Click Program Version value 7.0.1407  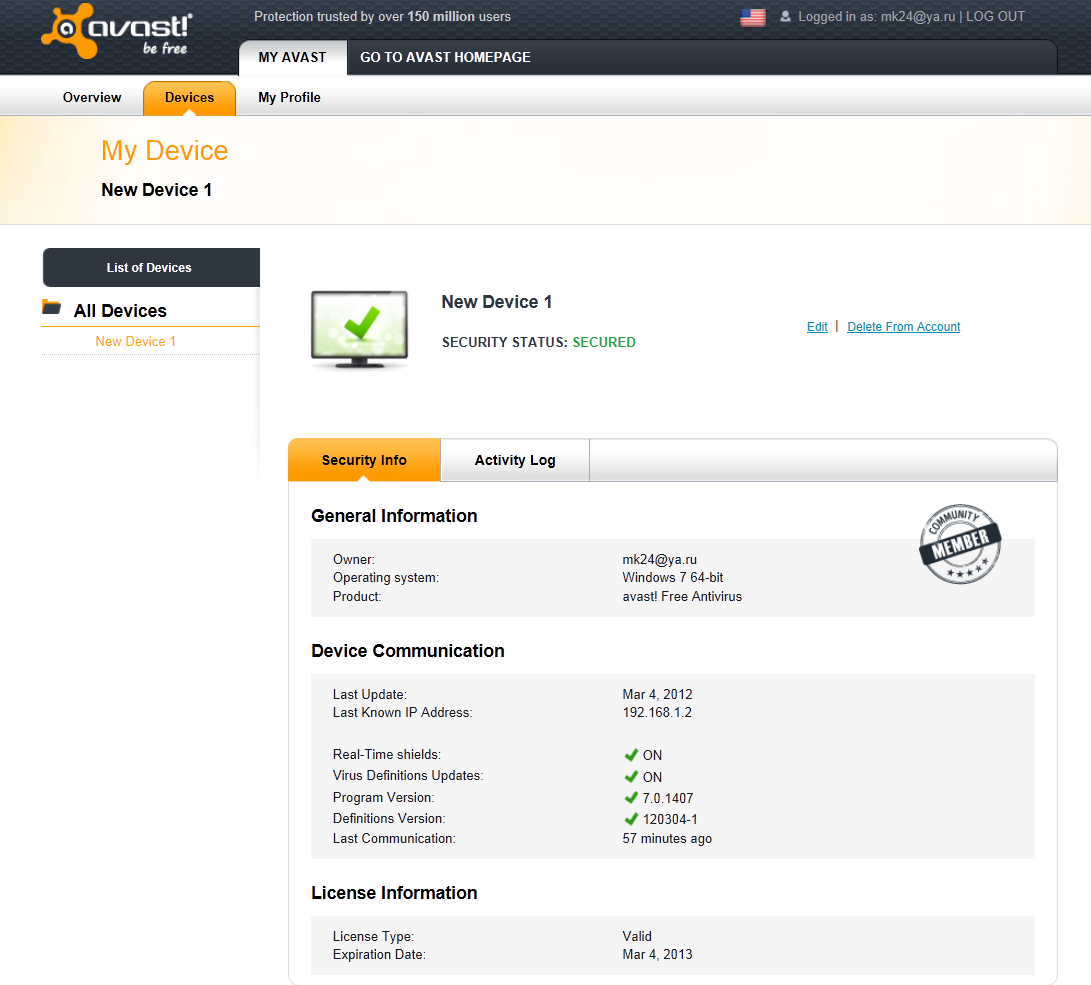point(668,798)
